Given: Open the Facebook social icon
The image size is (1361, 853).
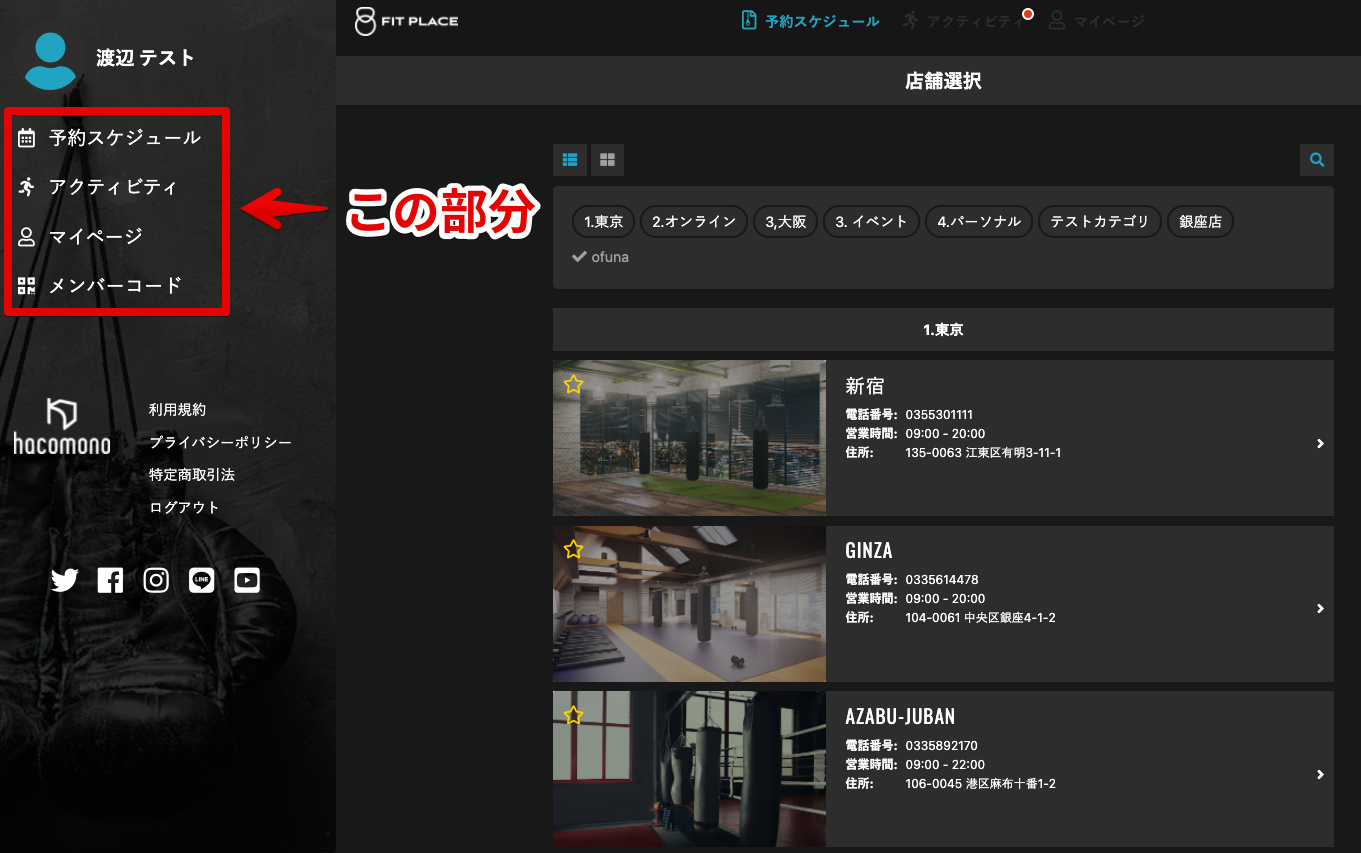Looking at the screenshot, I should pyautogui.click(x=110, y=580).
